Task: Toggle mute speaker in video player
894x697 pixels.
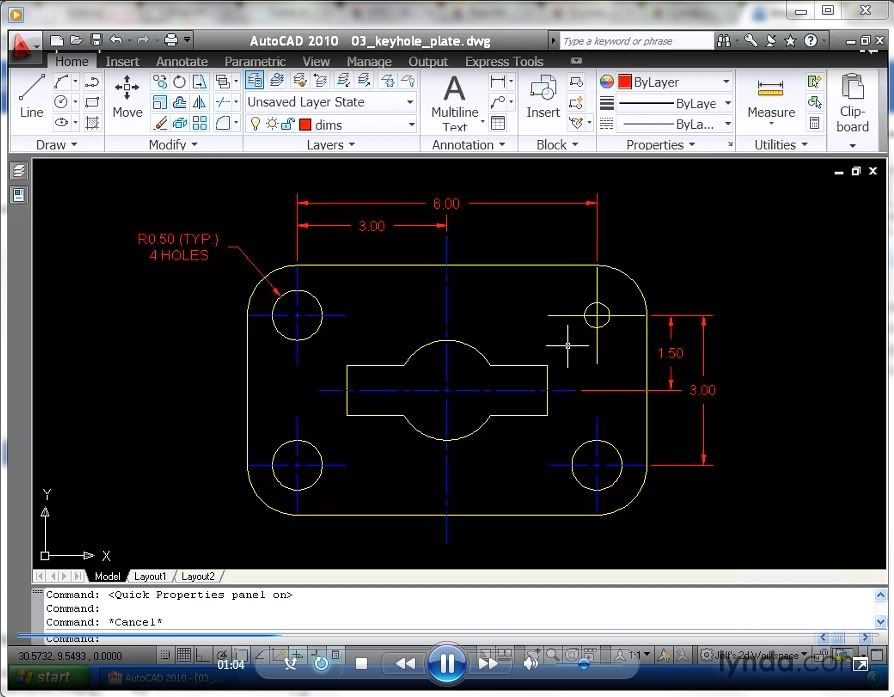Action: [530, 663]
